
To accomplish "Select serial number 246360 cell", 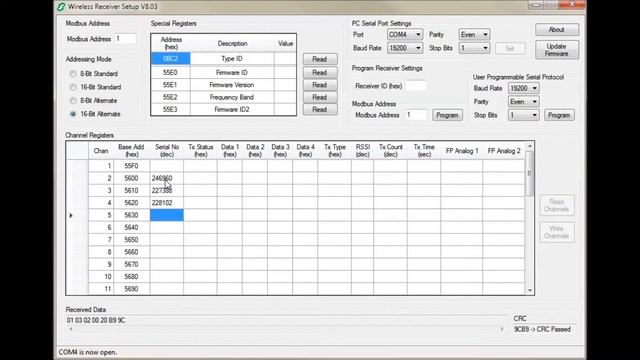I will [x=167, y=178].
